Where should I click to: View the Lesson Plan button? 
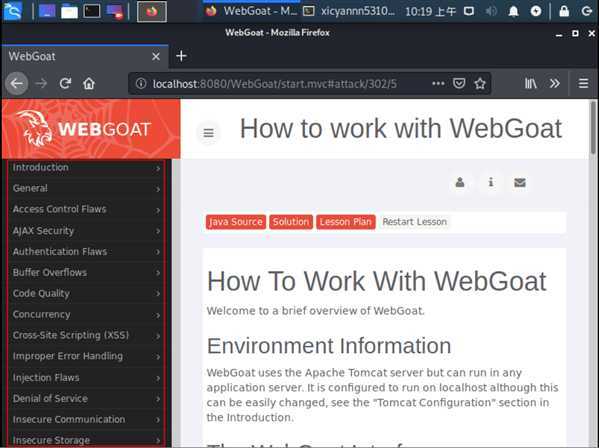pyautogui.click(x=346, y=222)
